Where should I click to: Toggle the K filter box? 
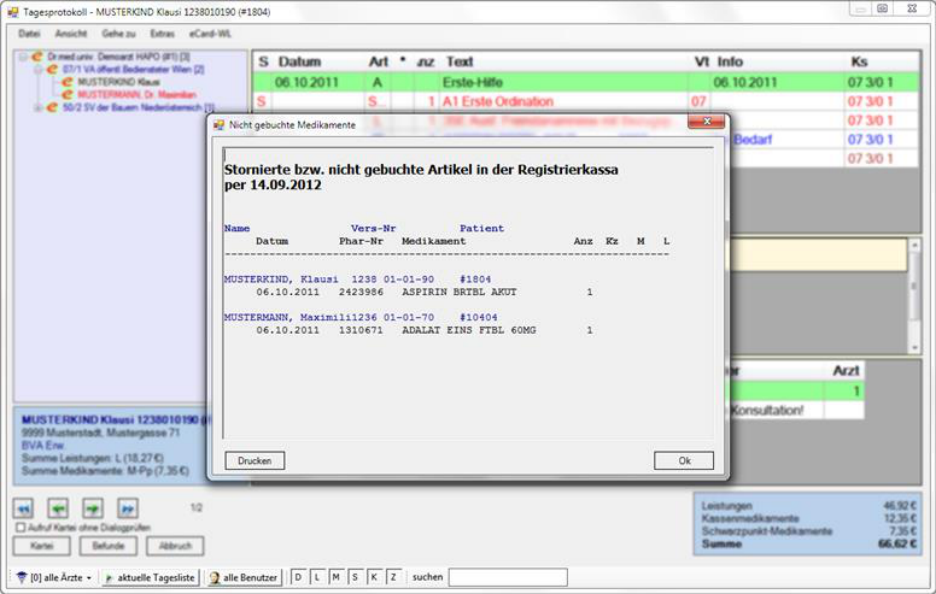tap(374, 577)
